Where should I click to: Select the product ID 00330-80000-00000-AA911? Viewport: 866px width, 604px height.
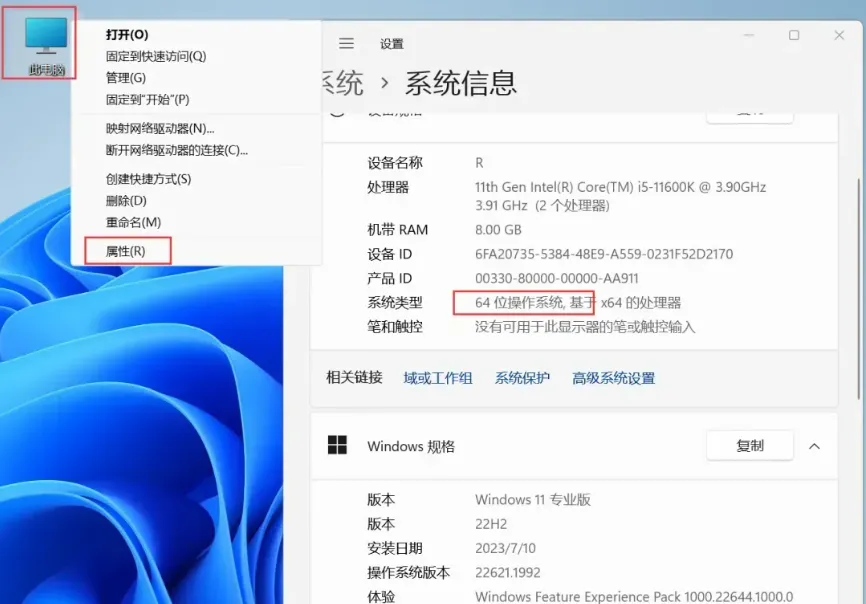click(557, 278)
